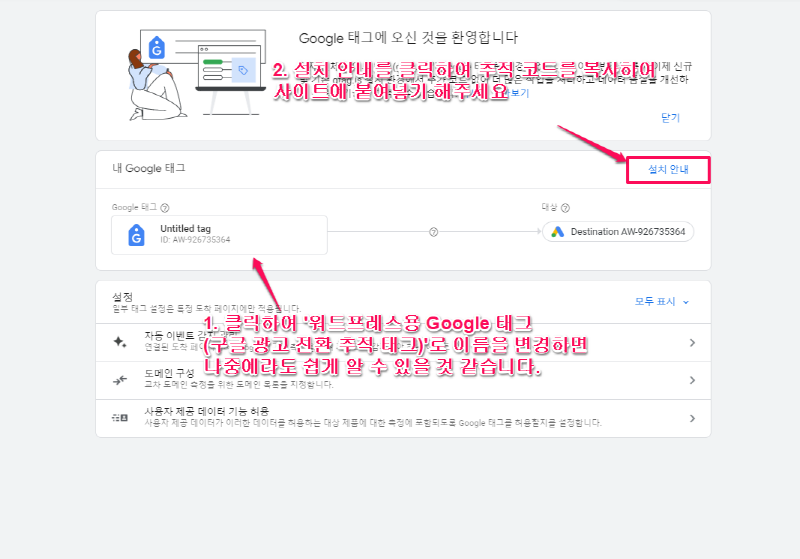Close the welcome banner with 닫기
This screenshot has width=800, height=559.
click(x=670, y=118)
